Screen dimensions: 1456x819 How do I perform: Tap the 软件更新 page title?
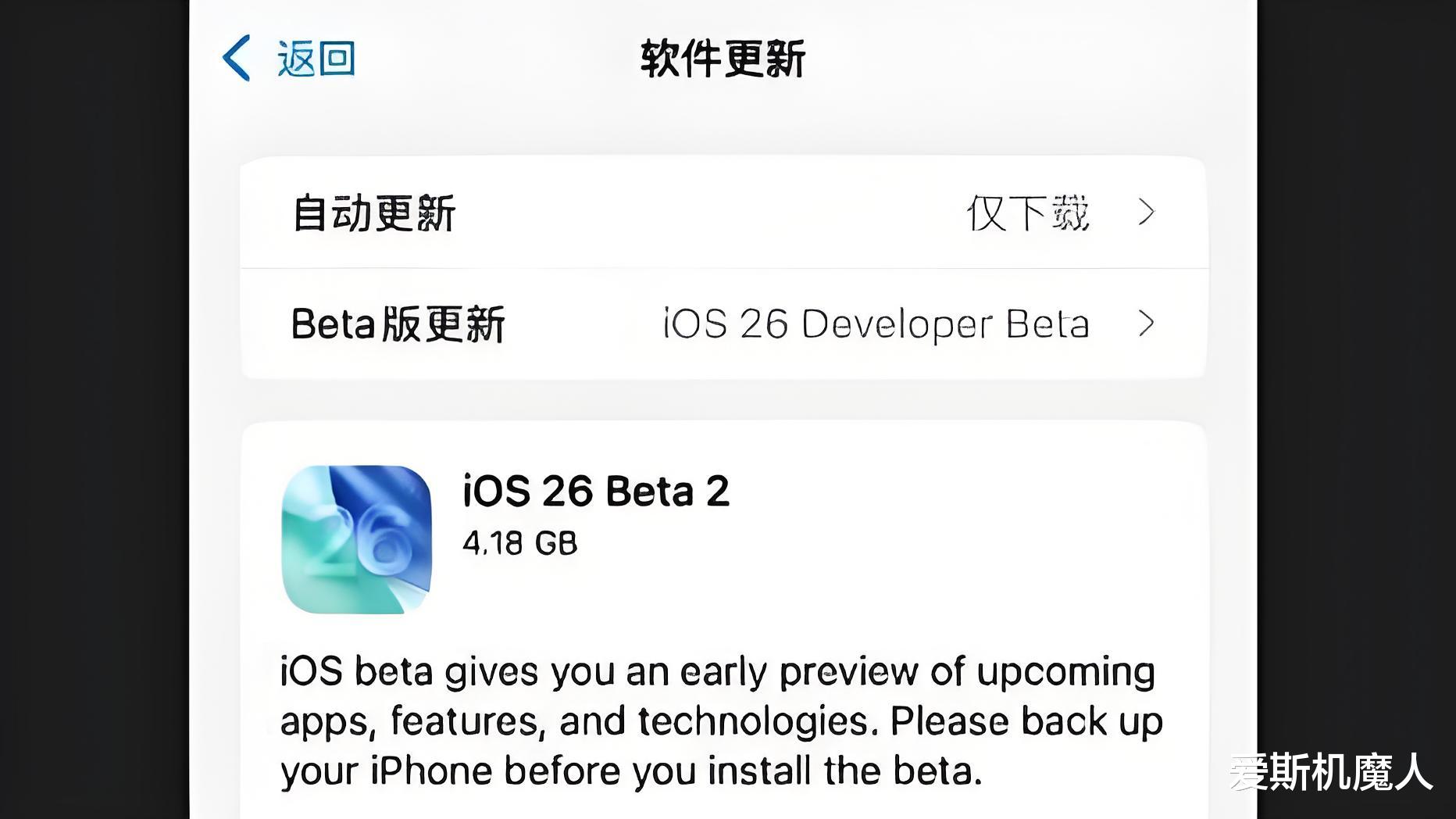(723, 59)
